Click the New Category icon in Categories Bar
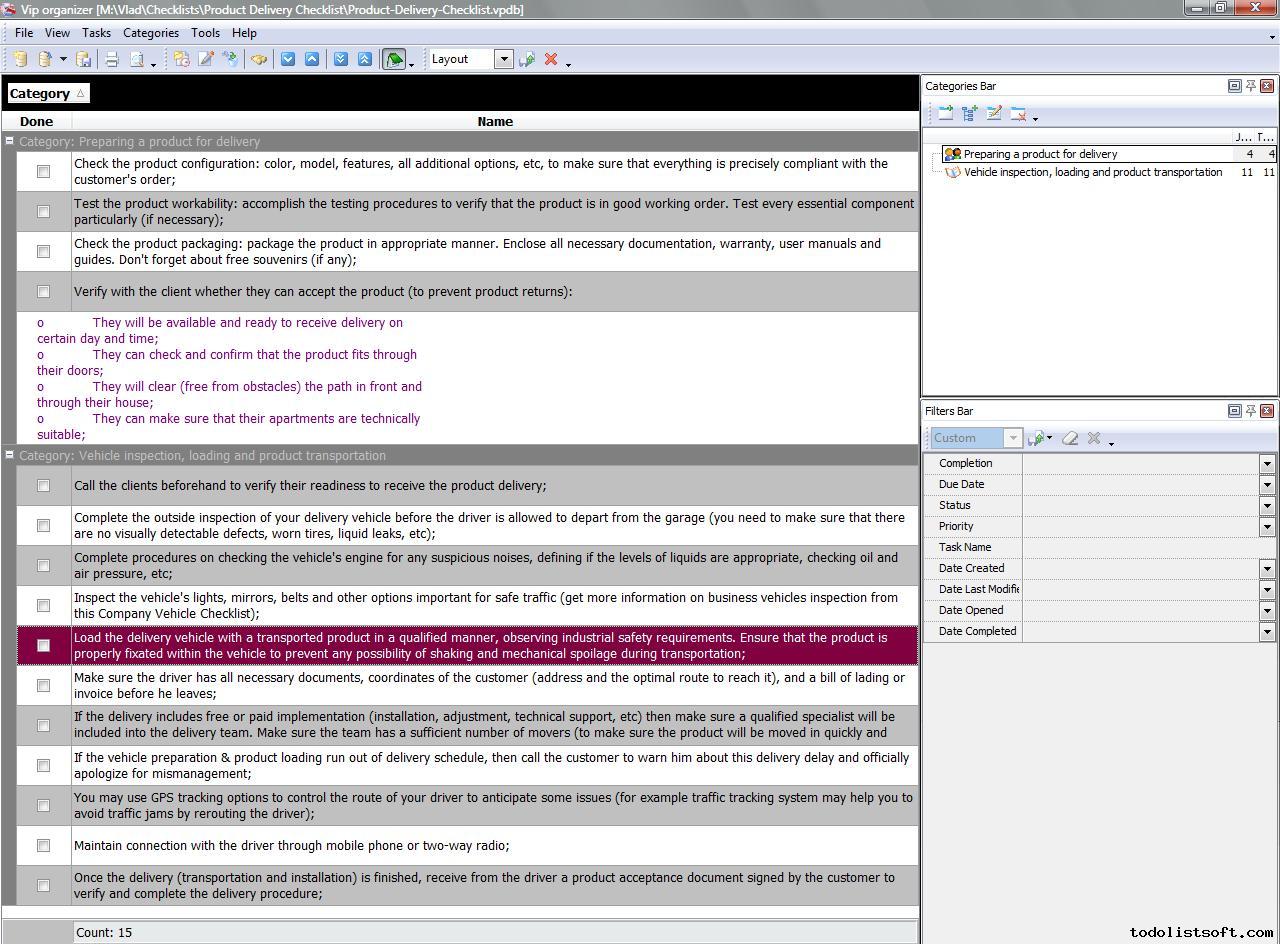The image size is (1280, 944). click(945, 114)
